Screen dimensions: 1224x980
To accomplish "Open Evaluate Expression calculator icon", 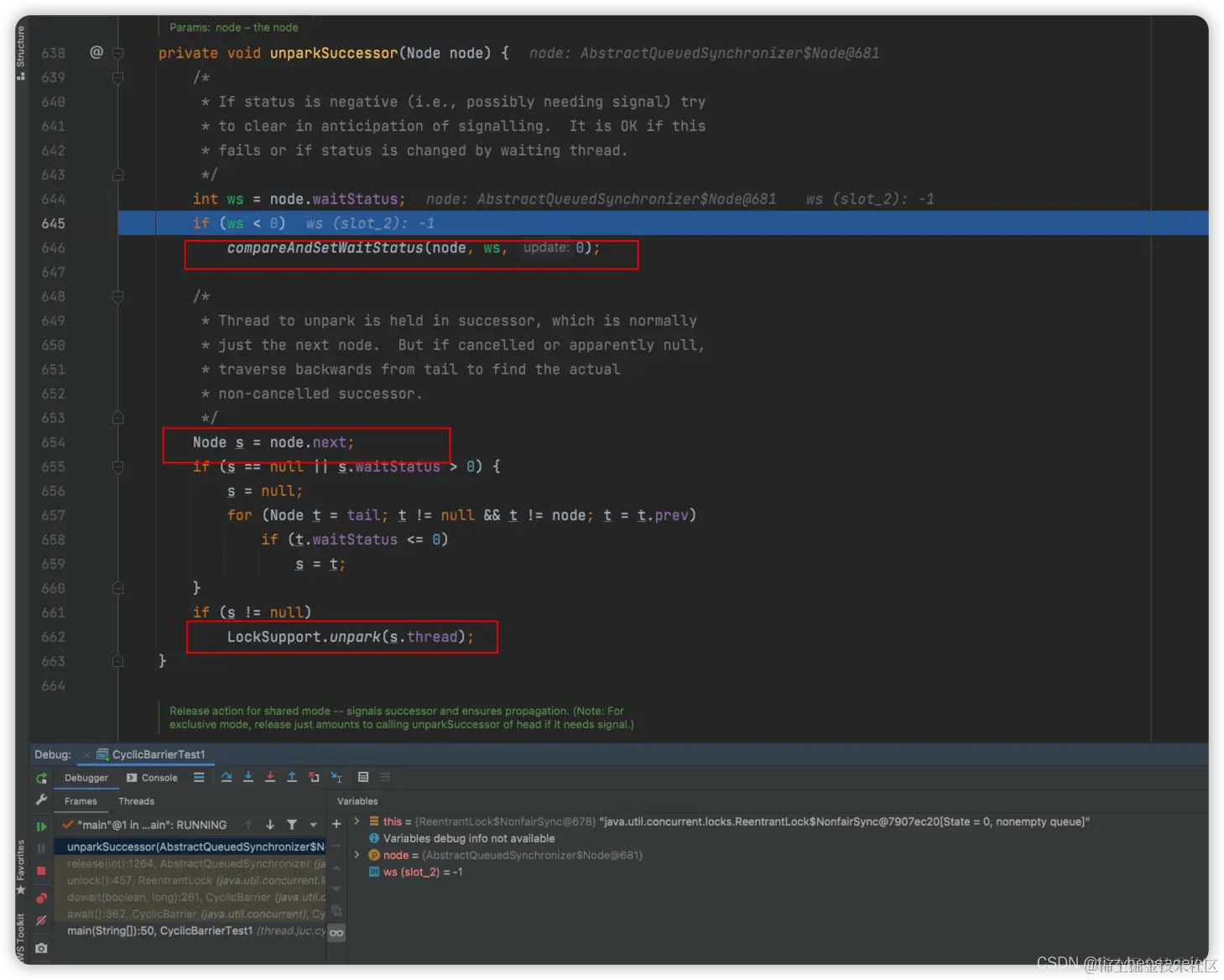I will coord(363,777).
